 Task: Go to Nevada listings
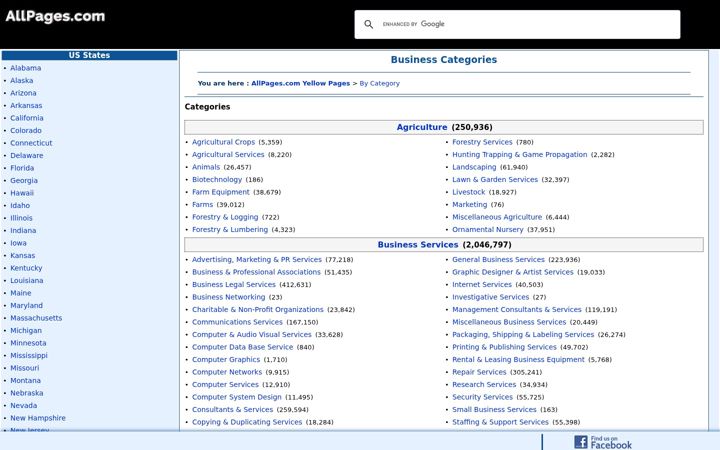[x=23, y=405]
